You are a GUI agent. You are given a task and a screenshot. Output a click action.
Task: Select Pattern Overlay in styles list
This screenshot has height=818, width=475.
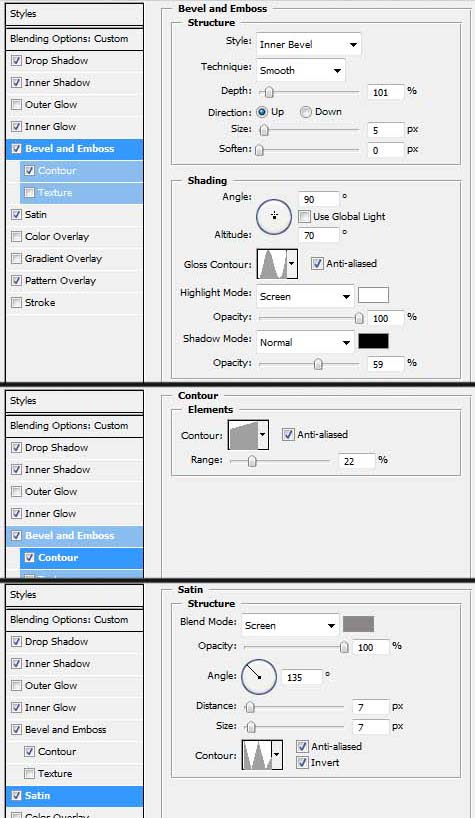click(x=60, y=281)
